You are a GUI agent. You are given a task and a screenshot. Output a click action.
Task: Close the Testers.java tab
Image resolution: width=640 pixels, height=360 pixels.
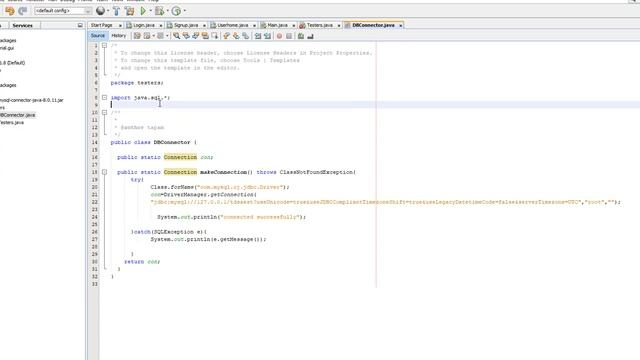pyautogui.click(x=339, y=25)
